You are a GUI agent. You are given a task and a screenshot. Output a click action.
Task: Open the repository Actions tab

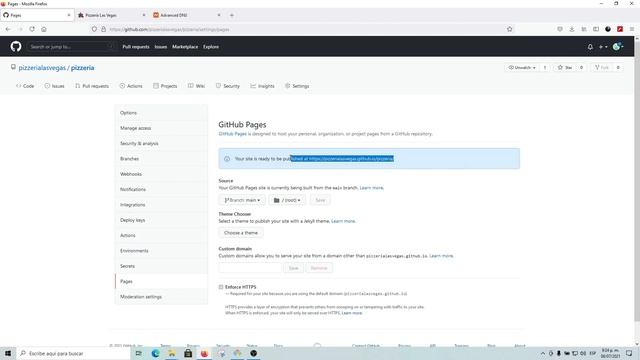tap(131, 86)
